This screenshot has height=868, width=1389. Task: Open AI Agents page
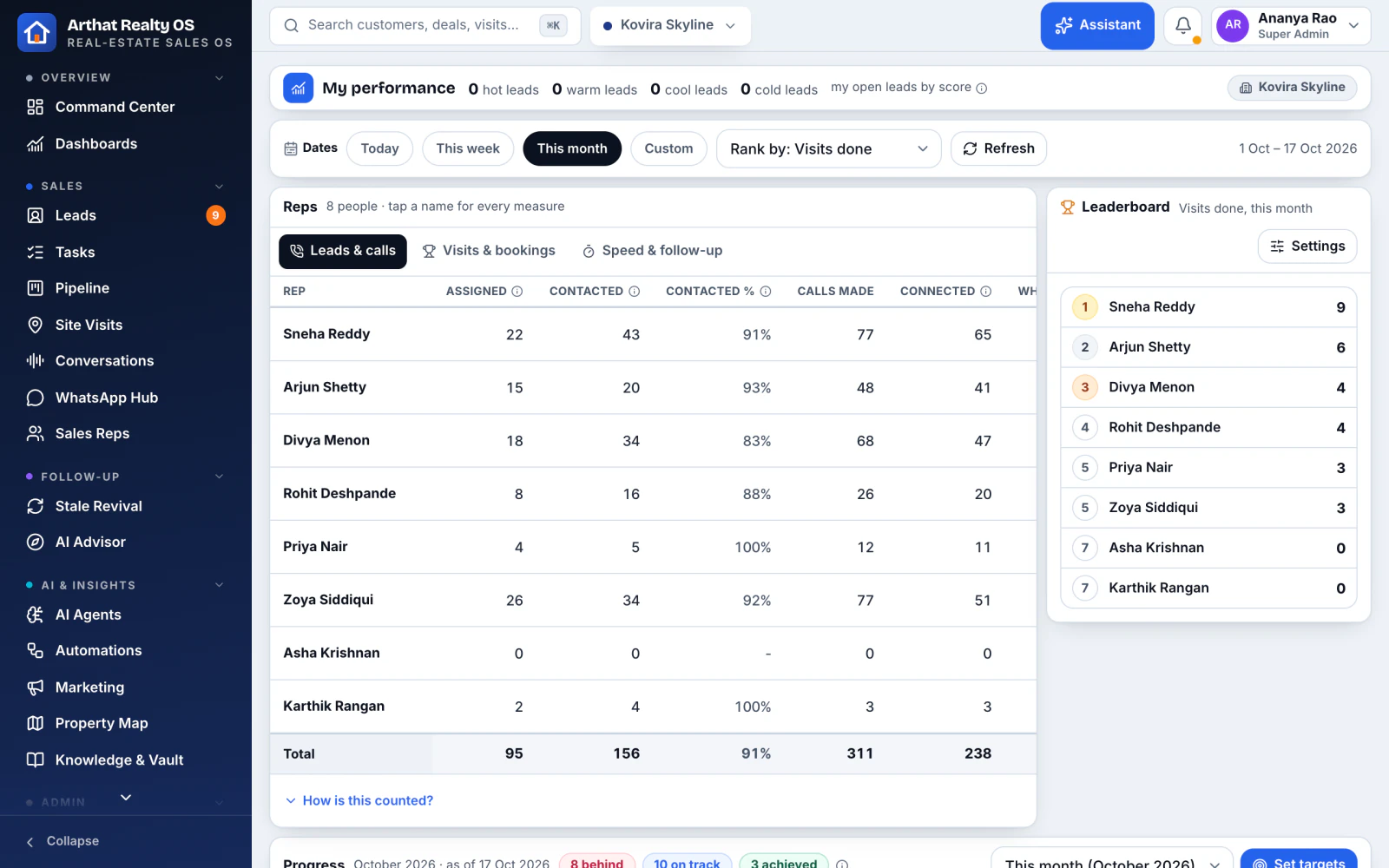126,615
